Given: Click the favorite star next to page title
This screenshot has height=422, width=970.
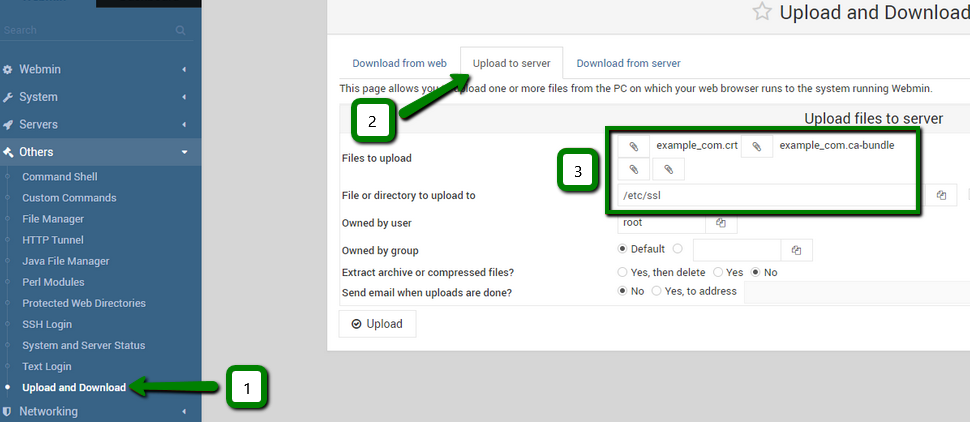Looking at the screenshot, I should tap(762, 12).
